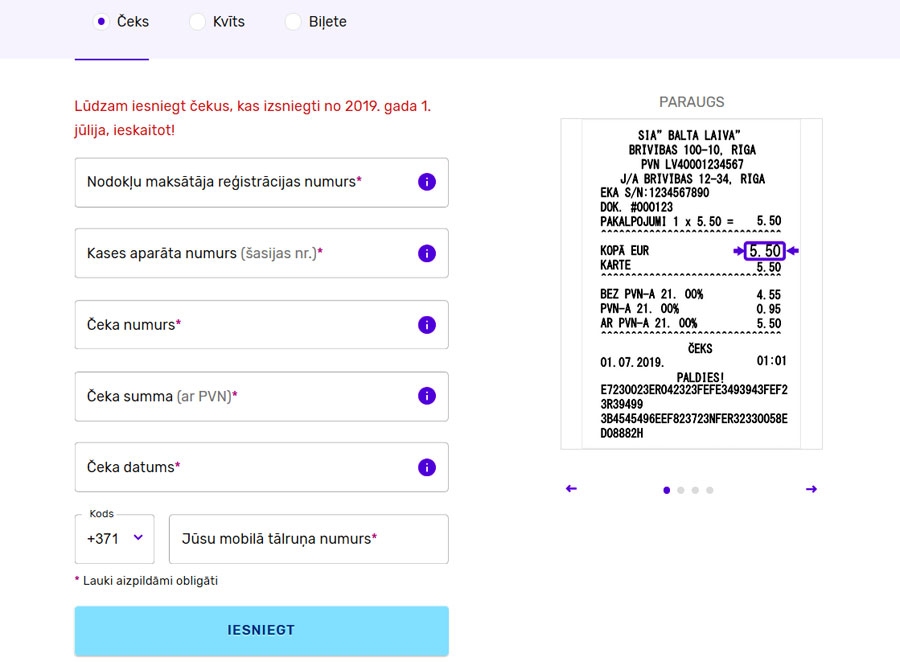Image resolution: width=900 pixels, height=662 pixels.
Task: Focus the Nodokļu maksātāja reģistrācijas numurs field
Action: point(240,182)
